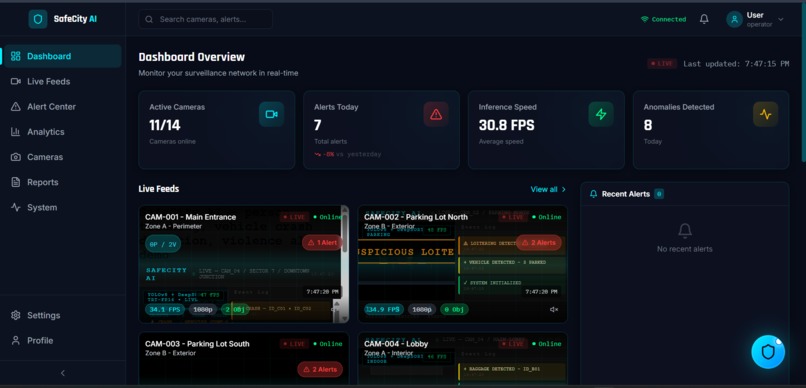Click the LIVE badge on CAM-001
The width and height of the screenshot is (806, 388).
(295, 217)
